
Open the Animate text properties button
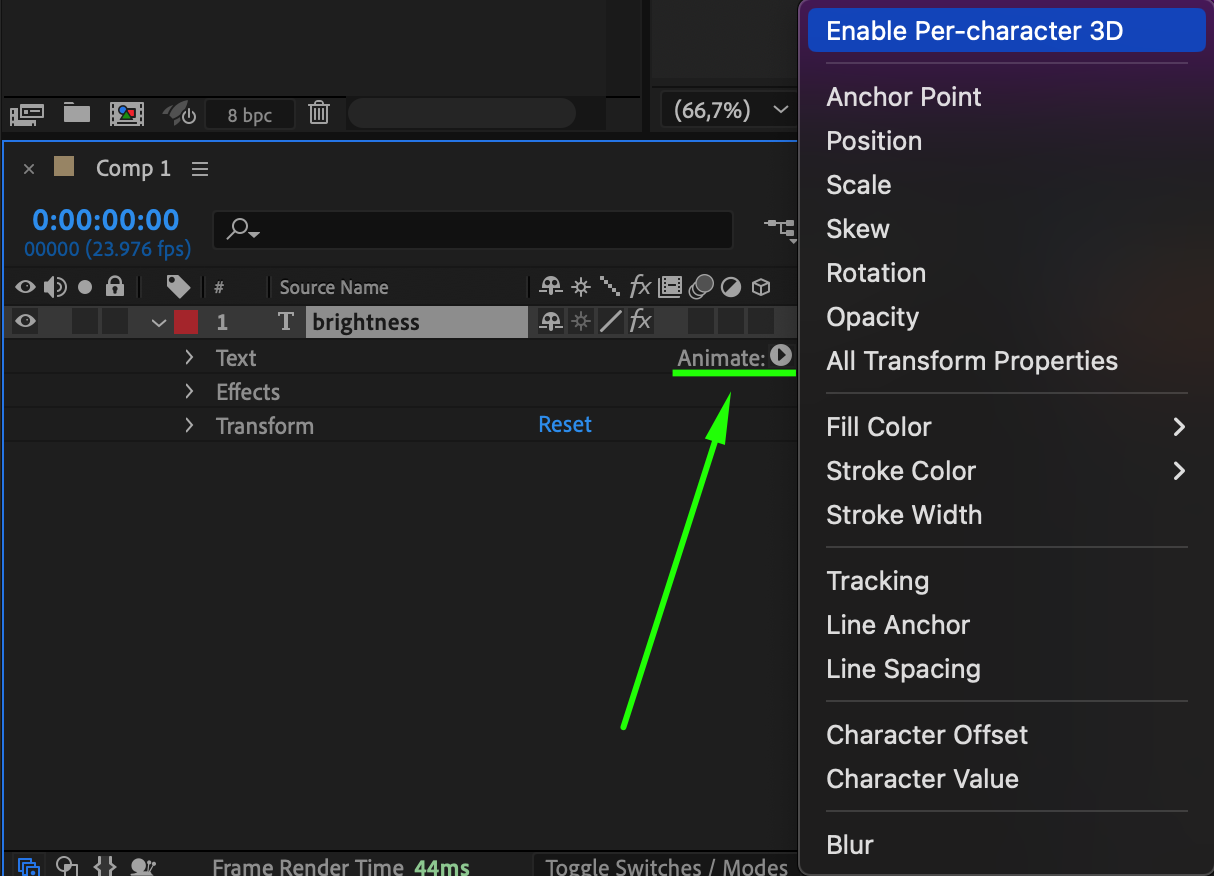tap(781, 356)
